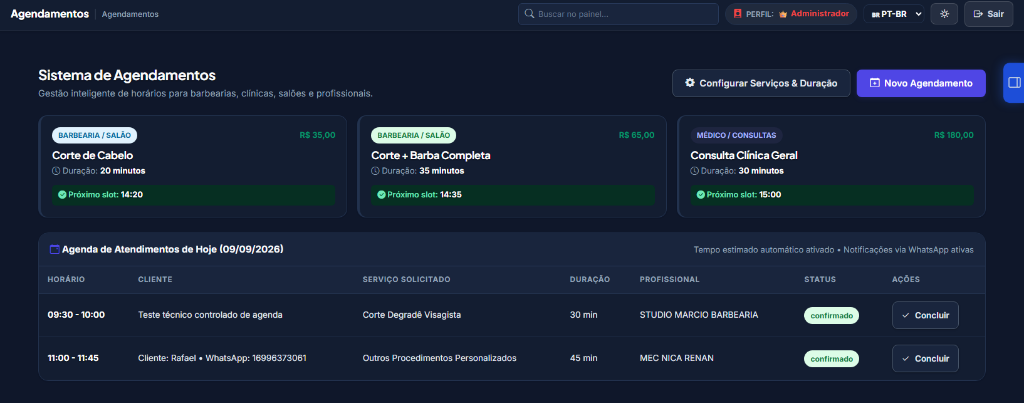Click STUDIO MARCIO BARBEARIA professional cell

(x=699, y=315)
